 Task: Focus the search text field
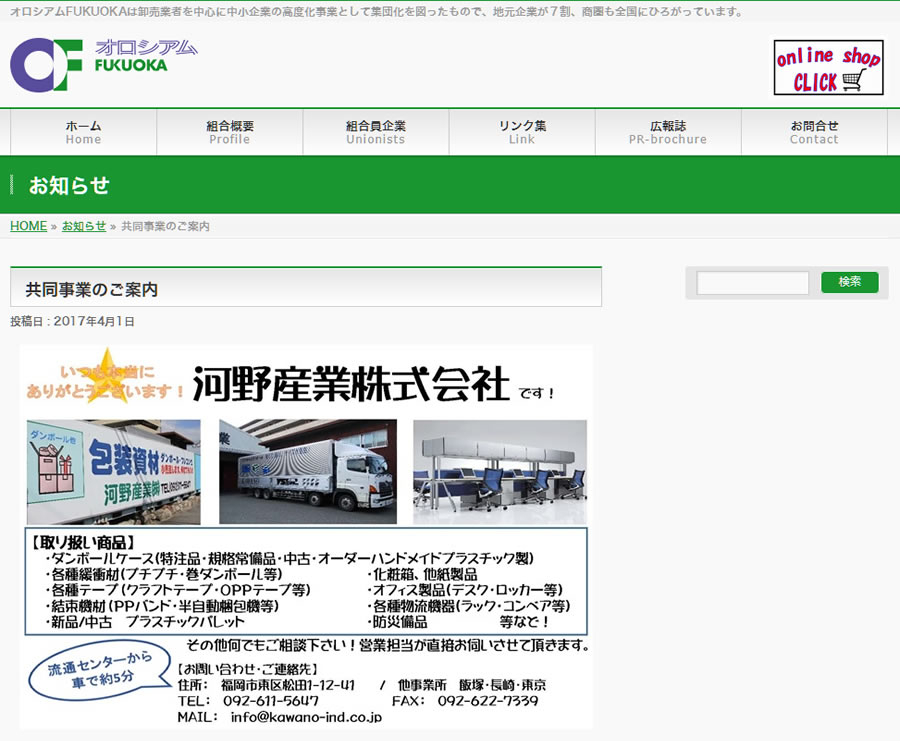(752, 282)
